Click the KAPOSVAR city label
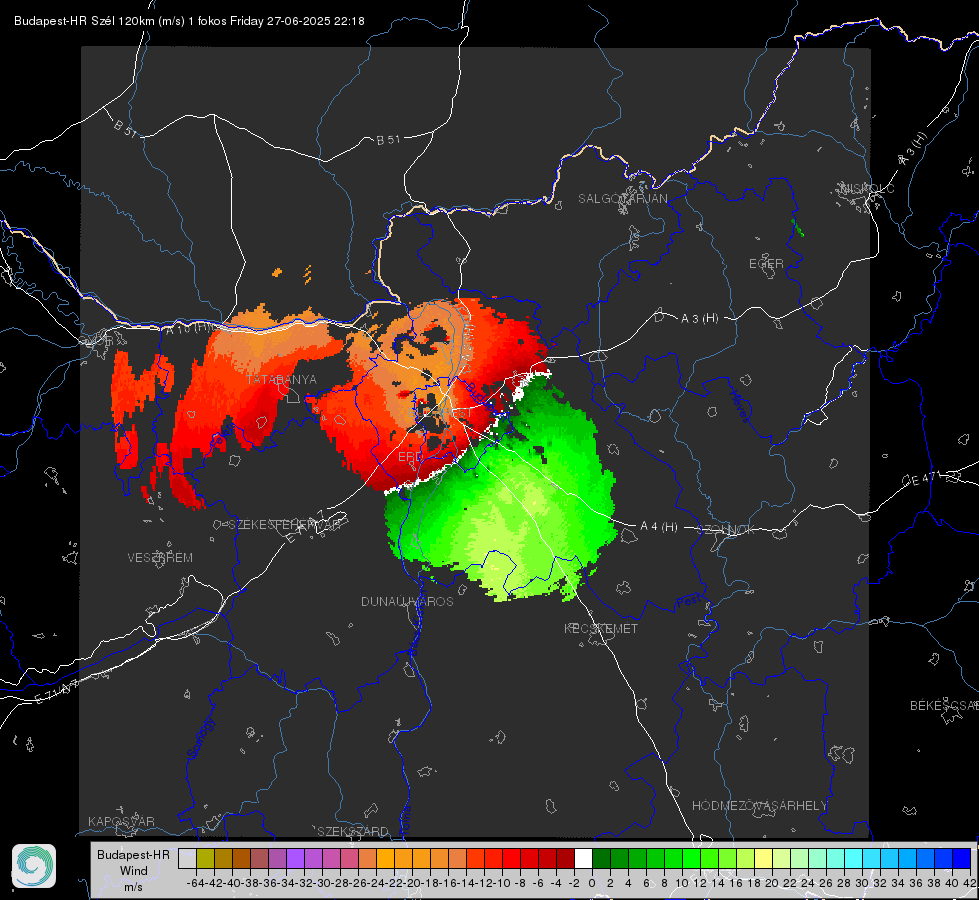 [121, 821]
